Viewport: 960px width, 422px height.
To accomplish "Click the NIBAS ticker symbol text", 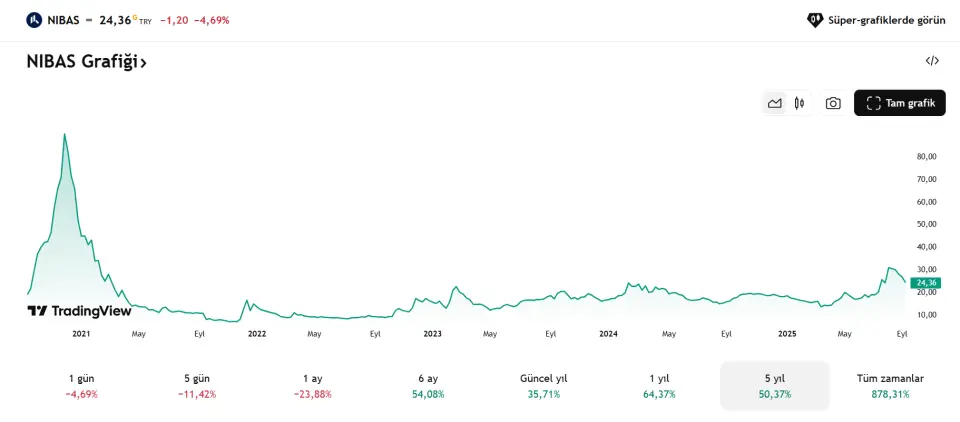I will (63, 20).
